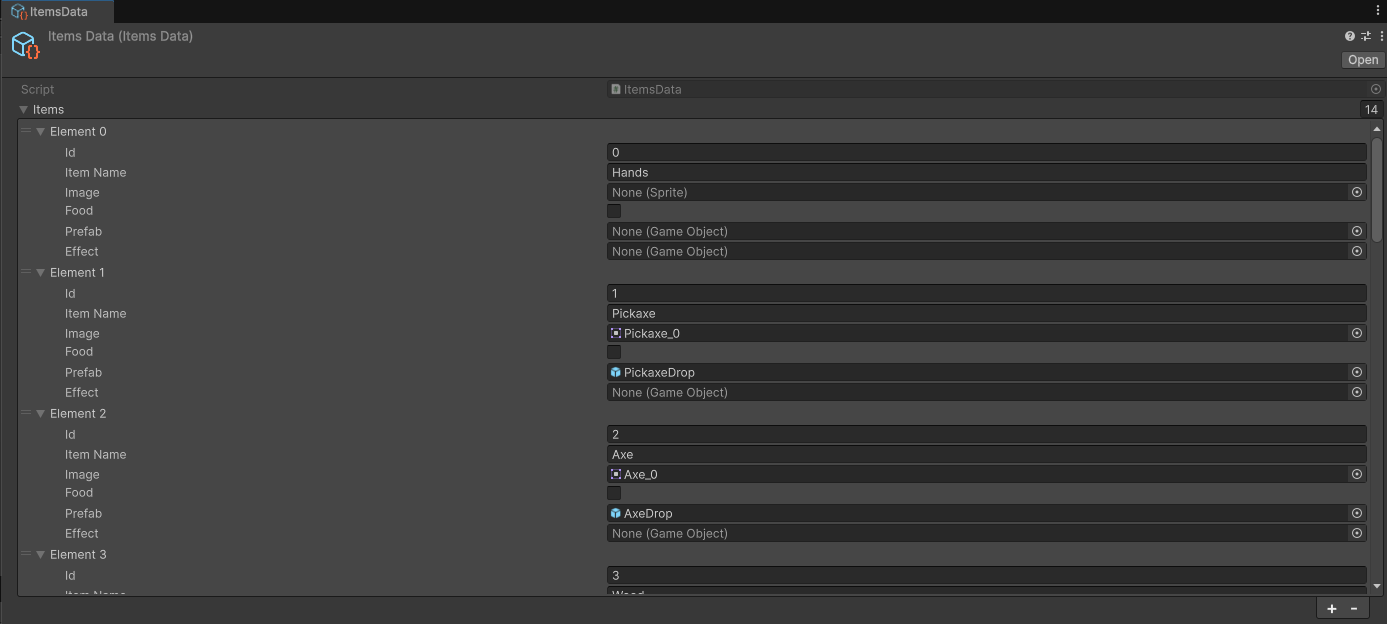The height and width of the screenshot is (624, 1387).
Task: Open the inspector three-dot context menu
Action: 1381,36
